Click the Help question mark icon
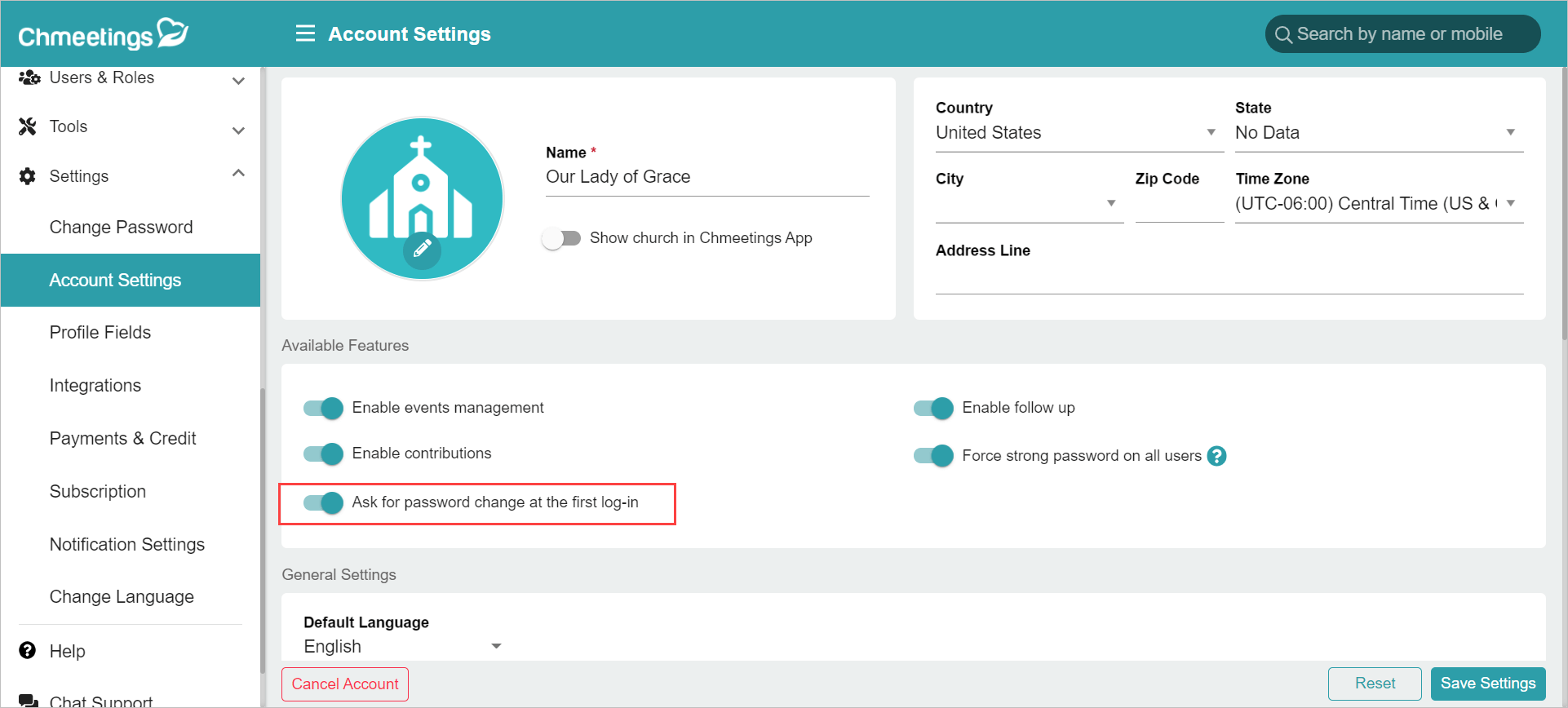The width and height of the screenshot is (1568, 708). (x=28, y=650)
